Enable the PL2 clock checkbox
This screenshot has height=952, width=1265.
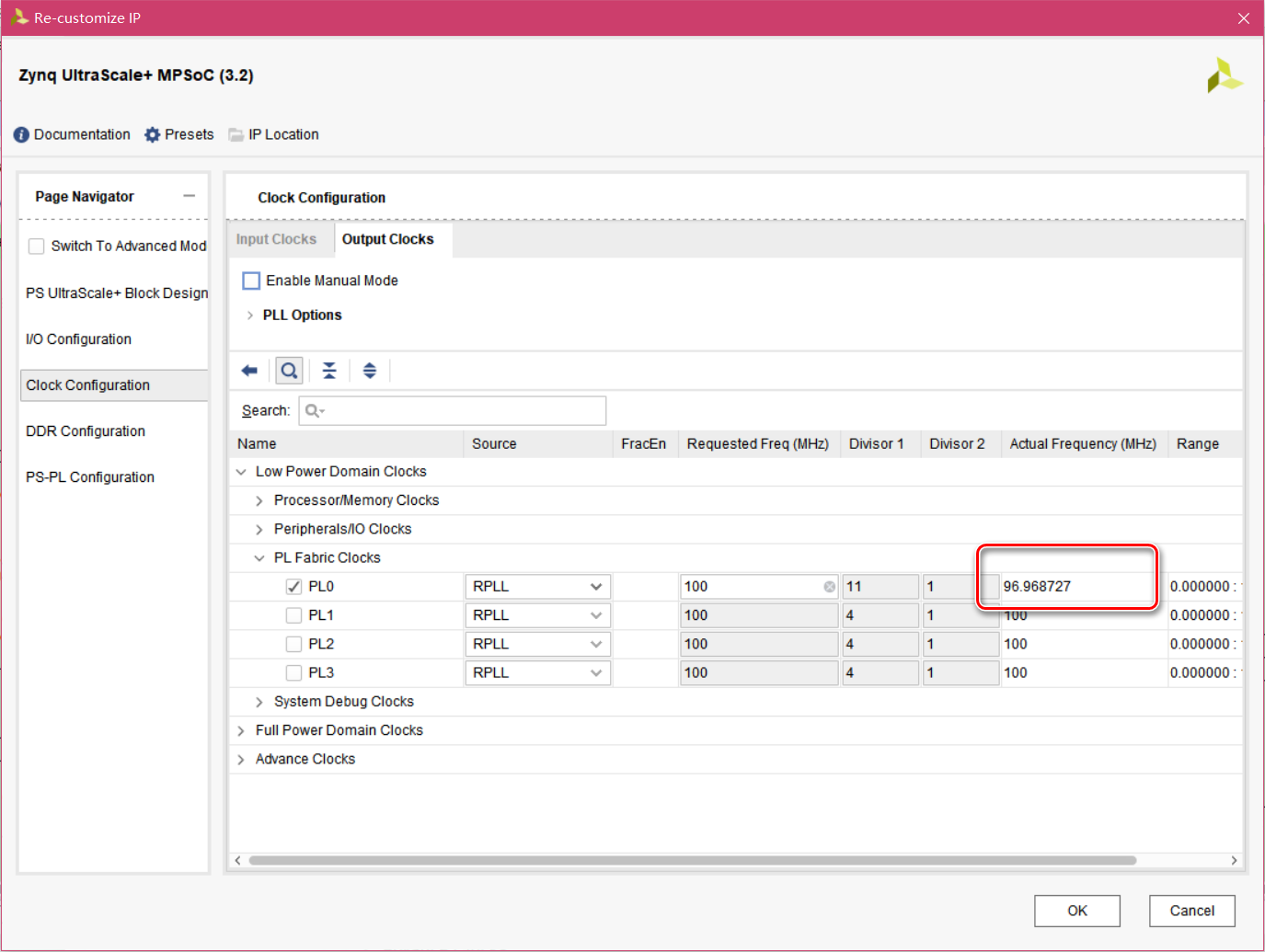[x=294, y=644]
